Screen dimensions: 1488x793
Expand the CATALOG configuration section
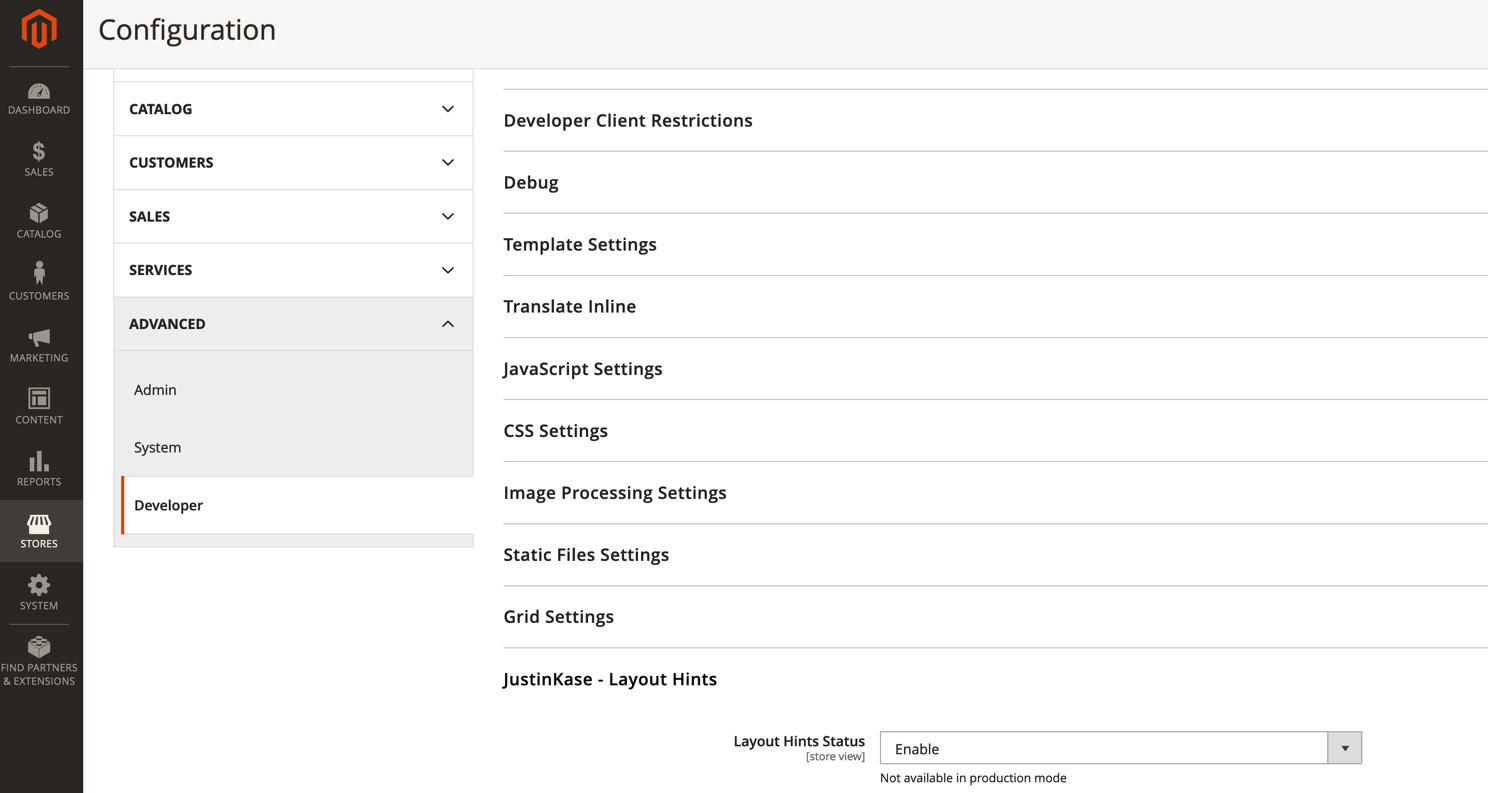[x=293, y=109]
